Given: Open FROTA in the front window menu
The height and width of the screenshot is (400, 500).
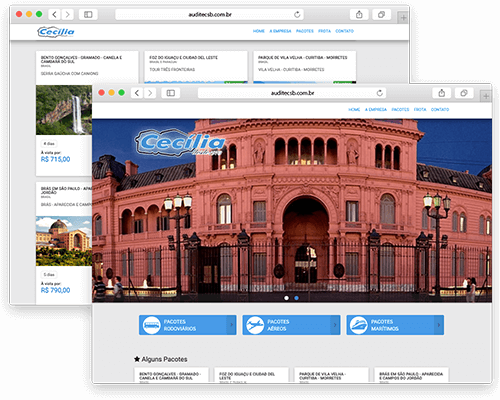Looking at the screenshot, I should click(420, 109).
